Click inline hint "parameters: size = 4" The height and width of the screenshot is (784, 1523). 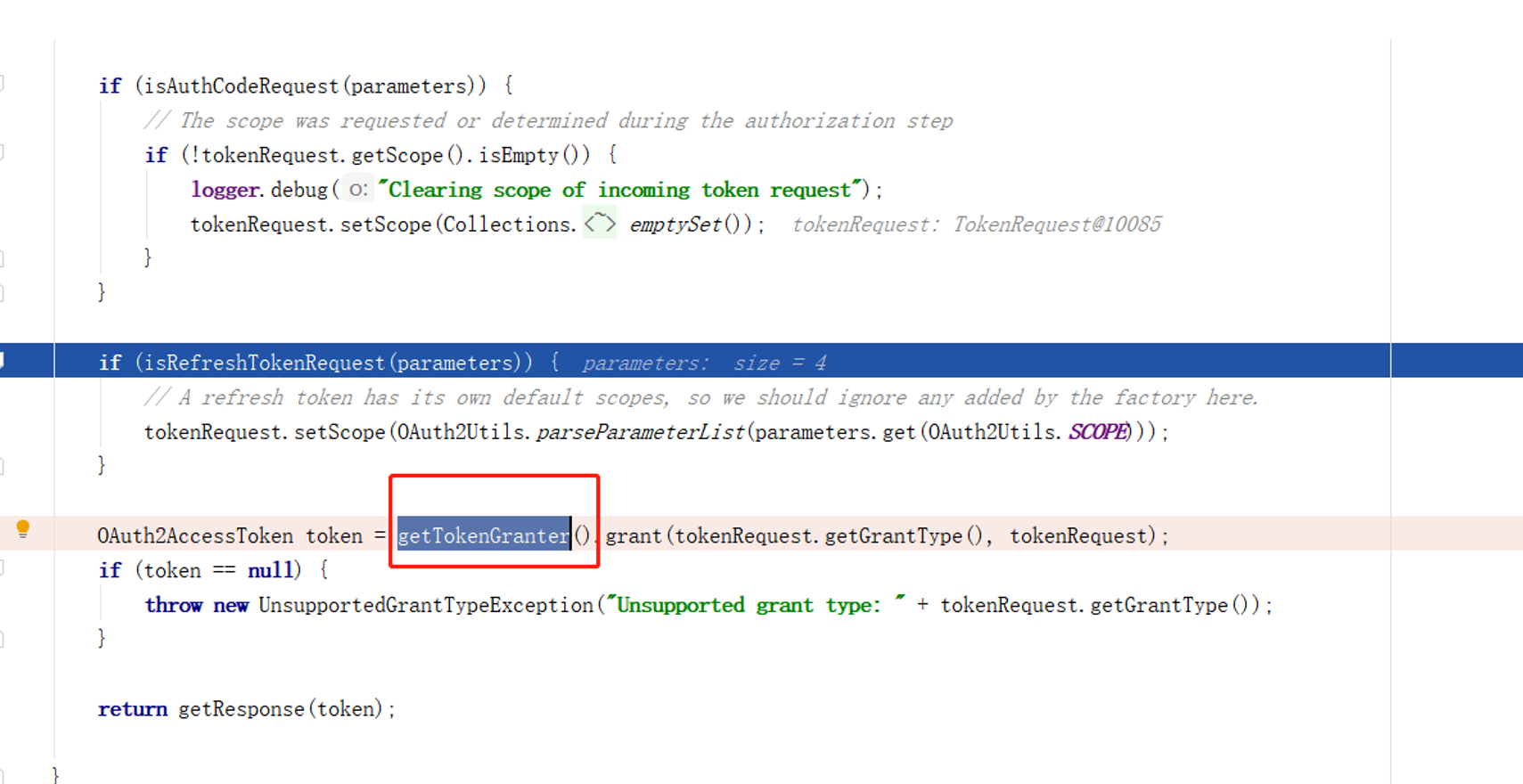704,363
